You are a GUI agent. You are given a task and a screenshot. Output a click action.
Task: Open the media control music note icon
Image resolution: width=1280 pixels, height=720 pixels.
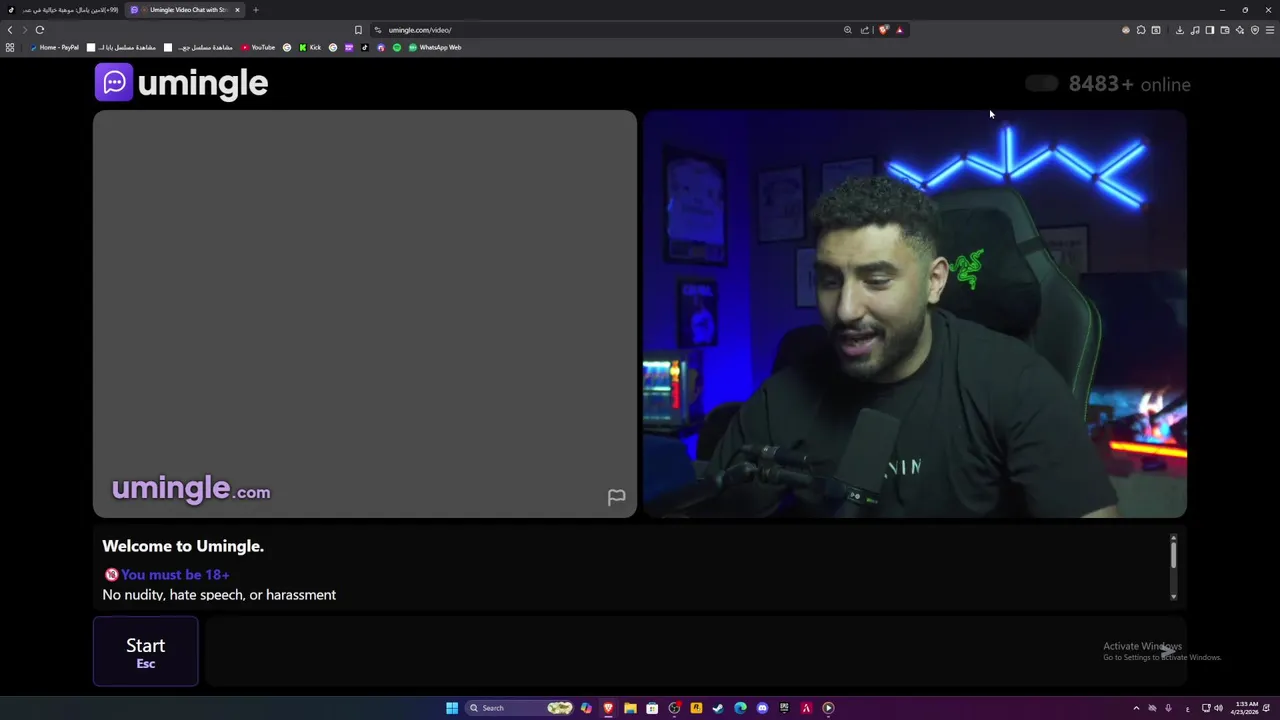point(1195,30)
